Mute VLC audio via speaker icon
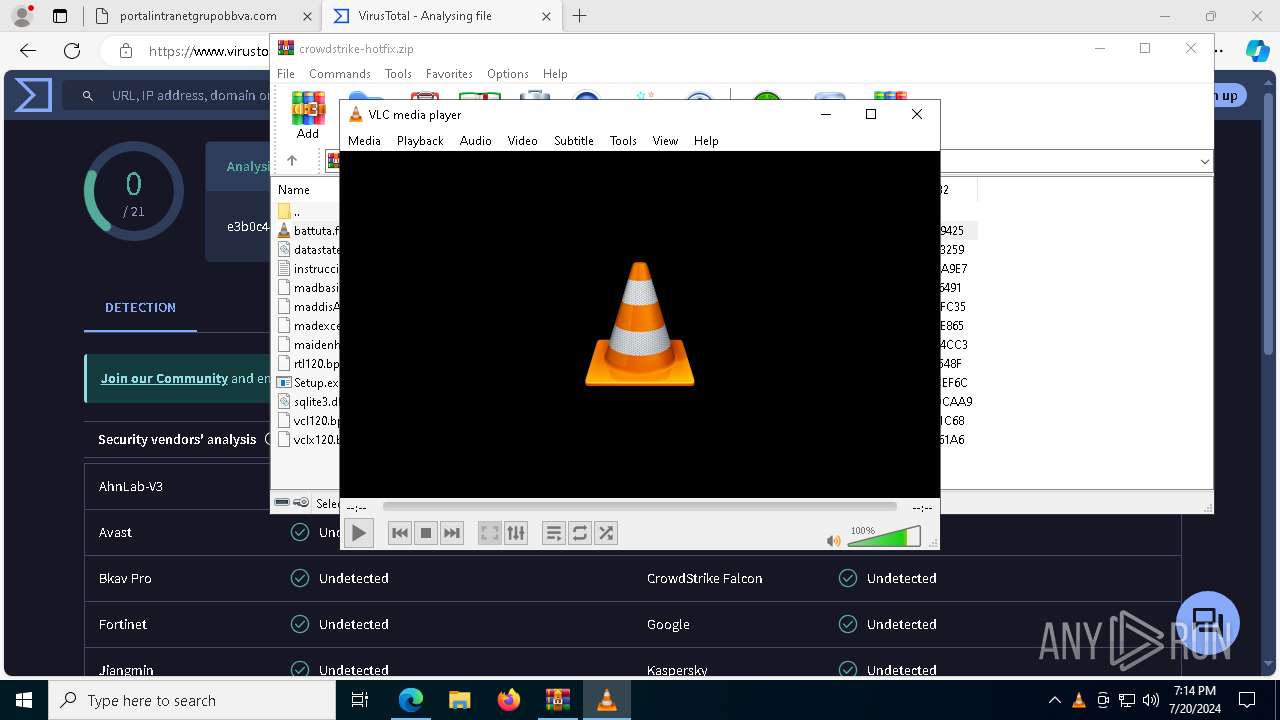1280x720 pixels. pyautogui.click(x=834, y=540)
